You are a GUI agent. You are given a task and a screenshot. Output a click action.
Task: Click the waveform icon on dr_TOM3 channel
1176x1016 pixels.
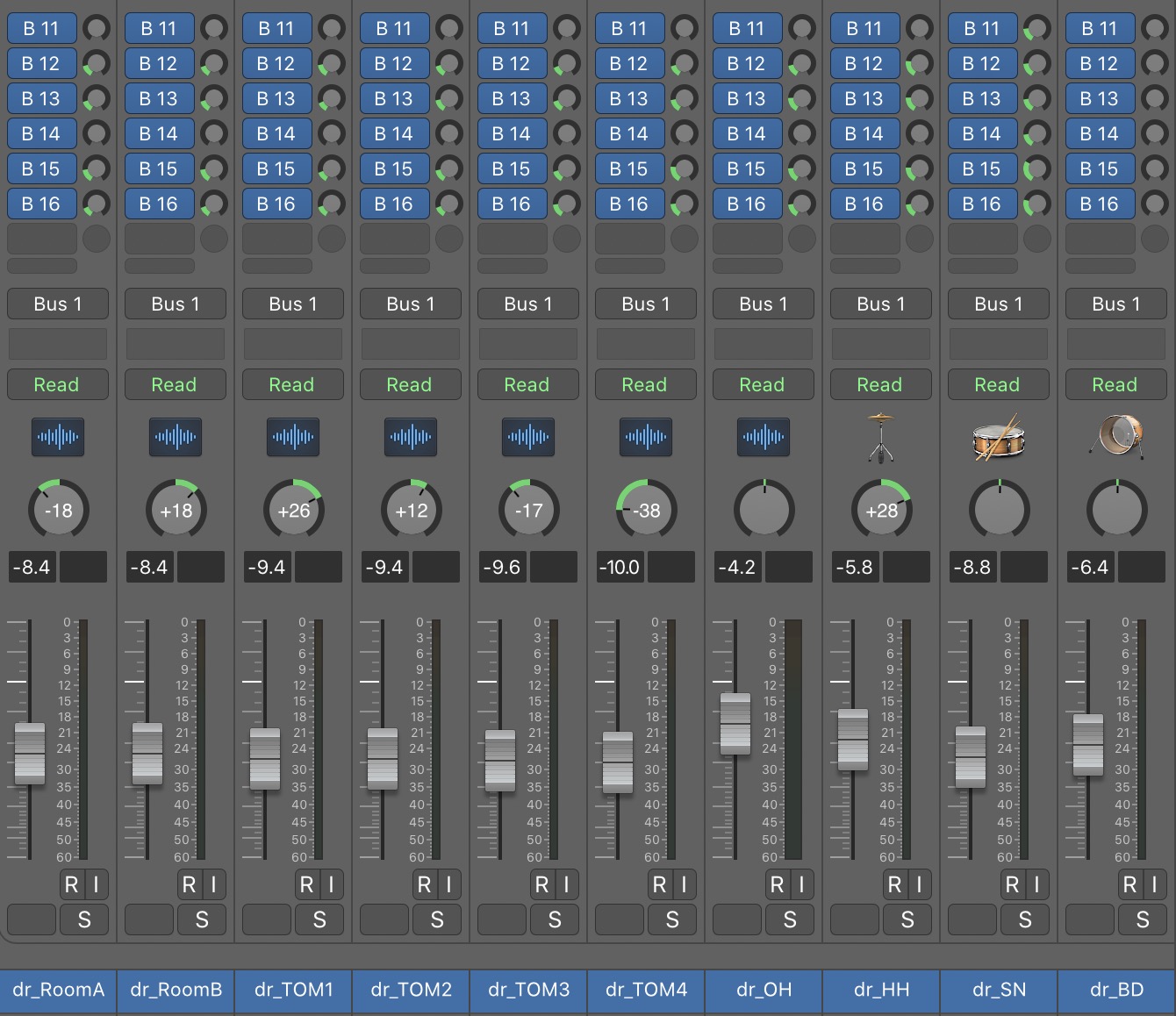(x=528, y=437)
